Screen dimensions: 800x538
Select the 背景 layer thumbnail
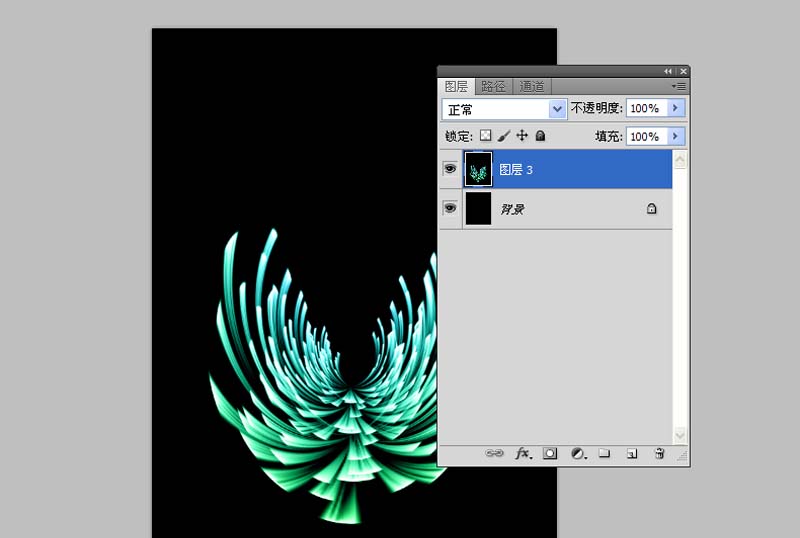479,208
